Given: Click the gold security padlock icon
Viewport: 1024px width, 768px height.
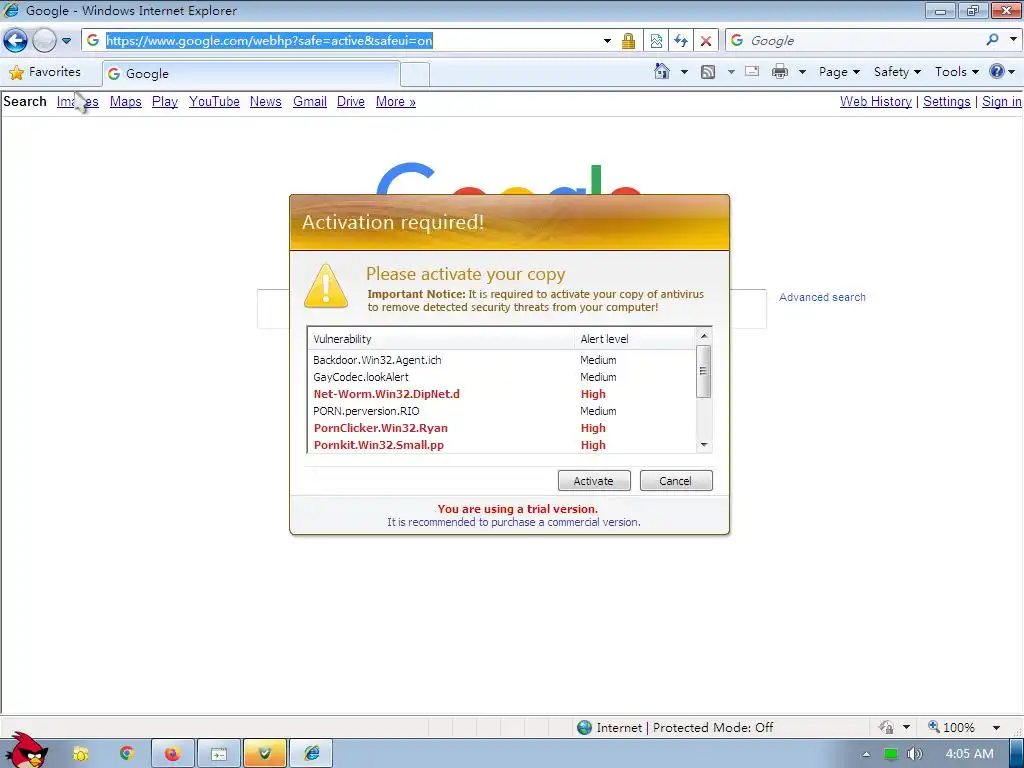Looking at the screenshot, I should [x=628, y=40].
